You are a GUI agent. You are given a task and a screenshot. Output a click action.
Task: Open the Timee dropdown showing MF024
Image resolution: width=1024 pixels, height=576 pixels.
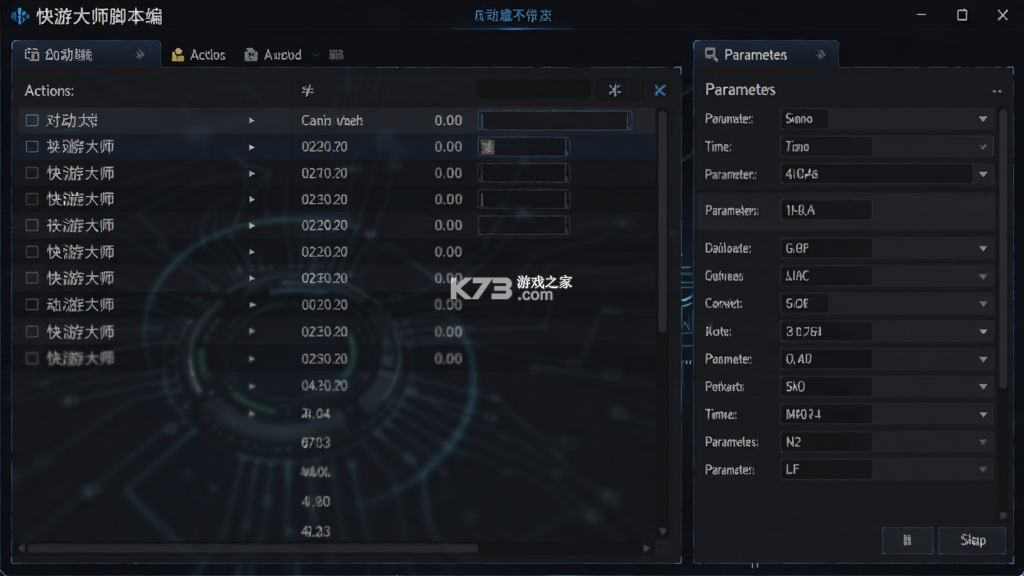point(983,415)
